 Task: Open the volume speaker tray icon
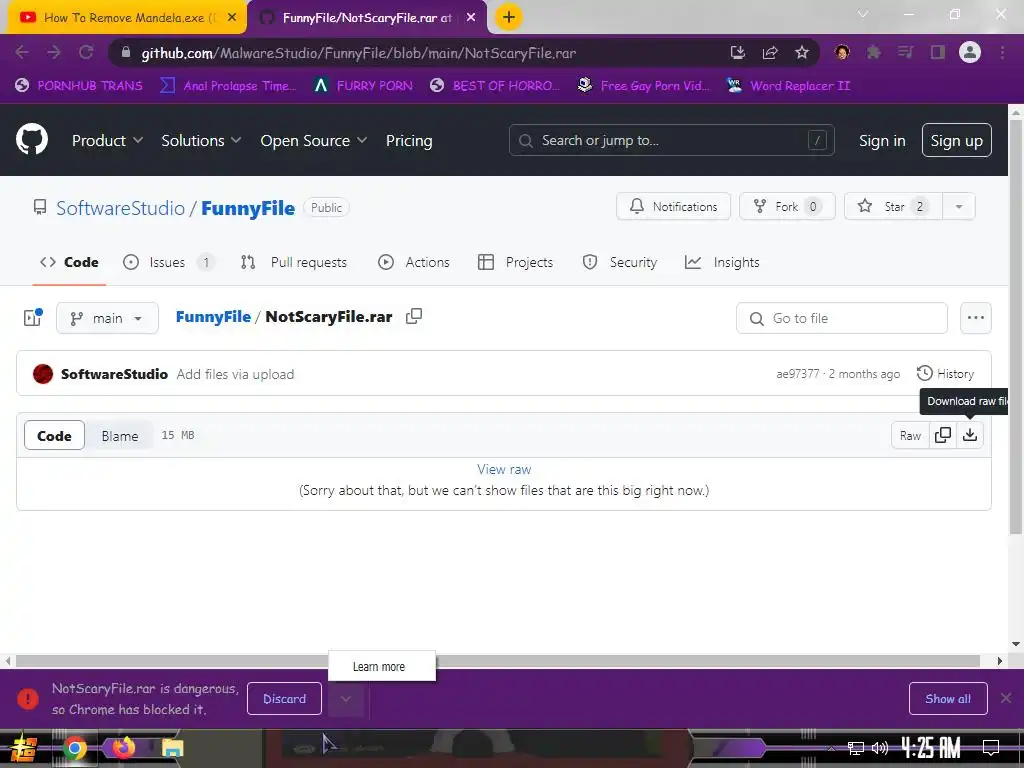[880, 748]
